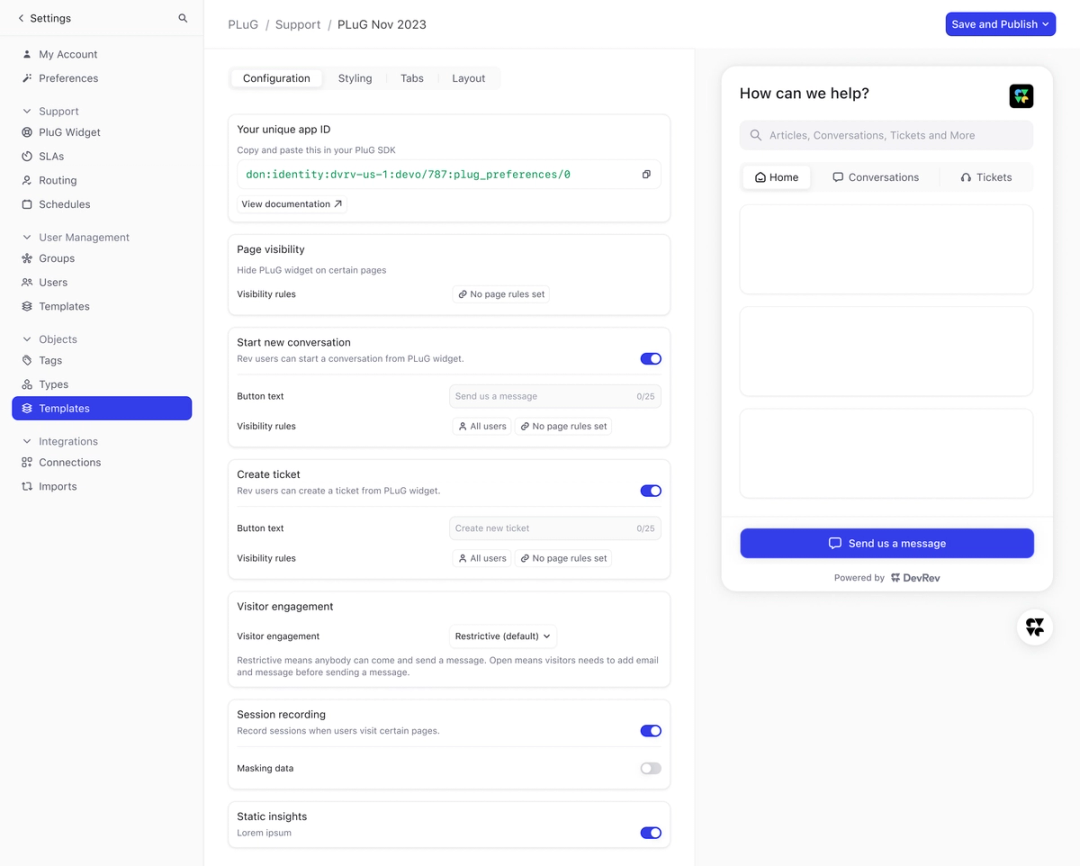Viewport: 1080px width, 866px height.
Task: Switch to the Styling tab
Action: [x=355, y=79]
